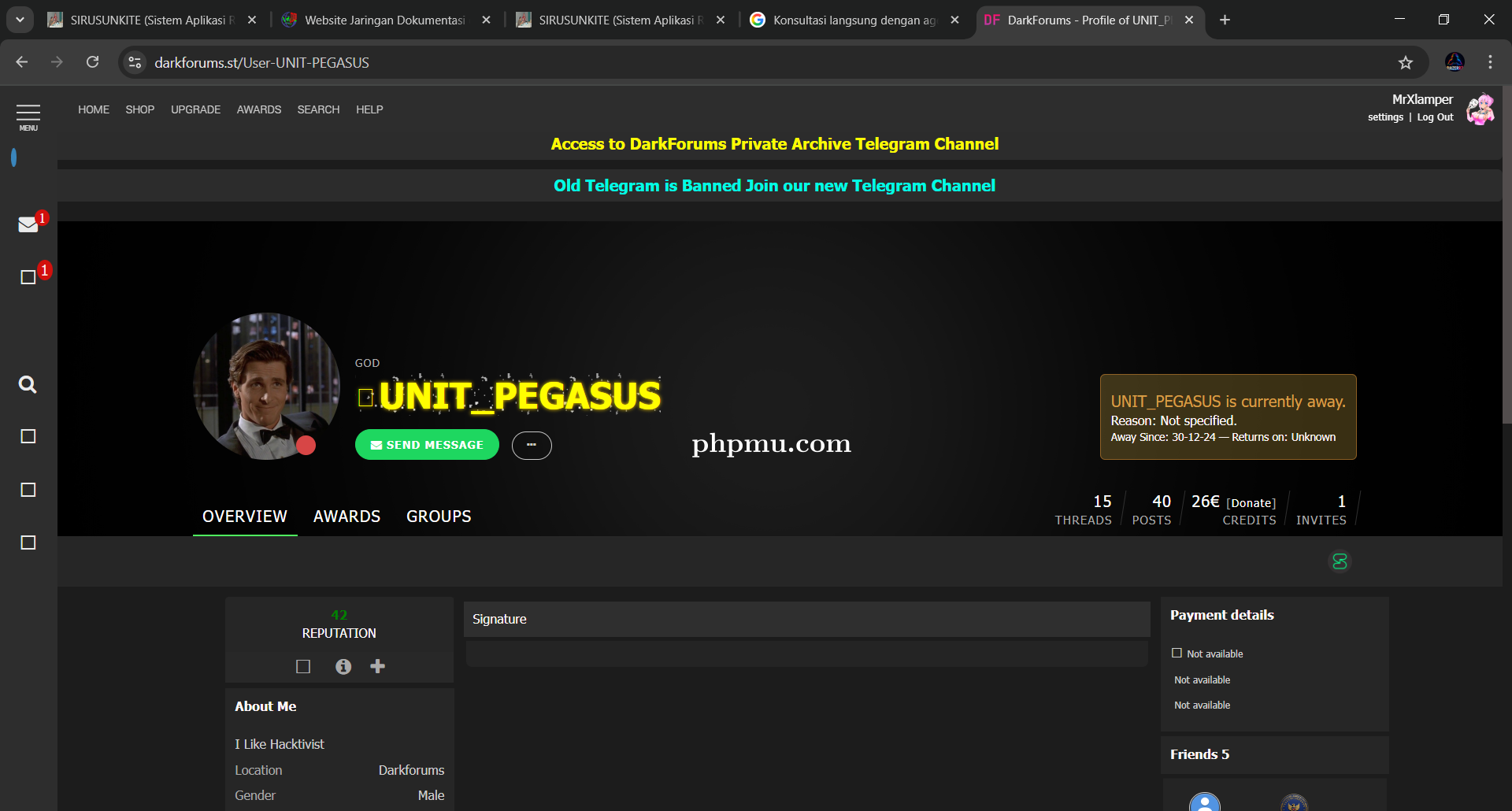Click the 15 THREADS stat

(1084, 509)
